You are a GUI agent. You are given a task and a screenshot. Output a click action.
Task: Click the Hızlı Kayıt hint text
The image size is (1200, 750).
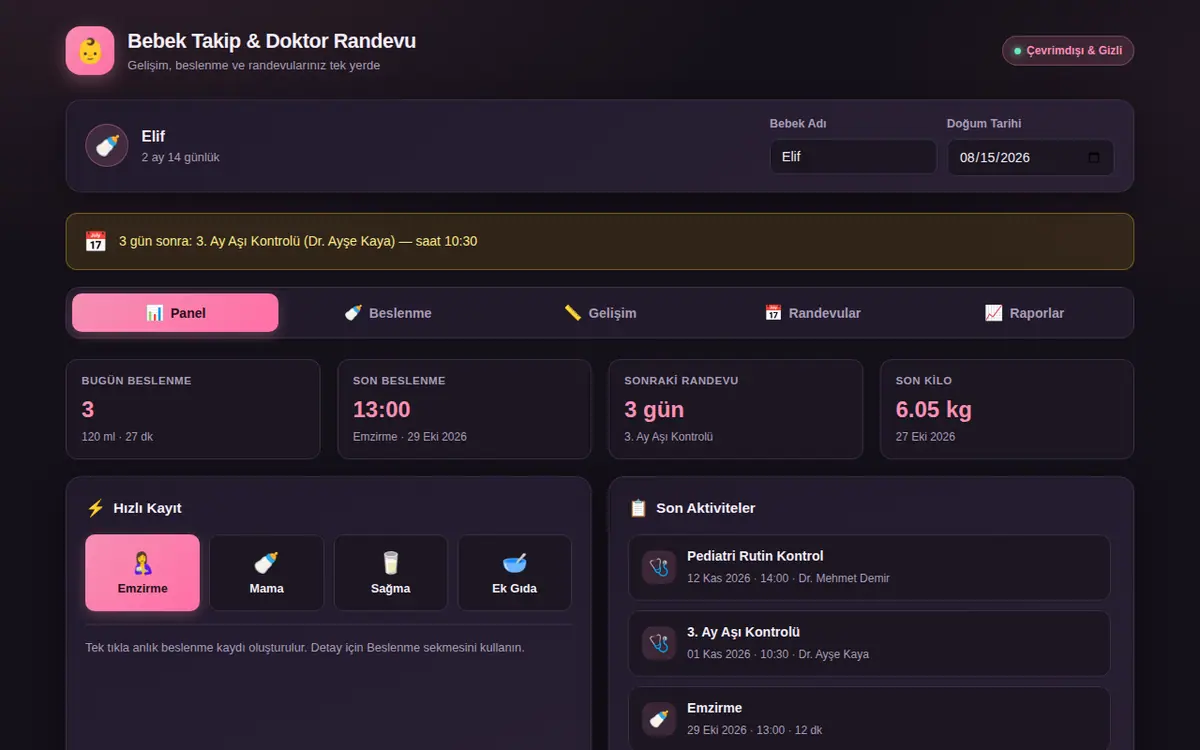[305, 647]
